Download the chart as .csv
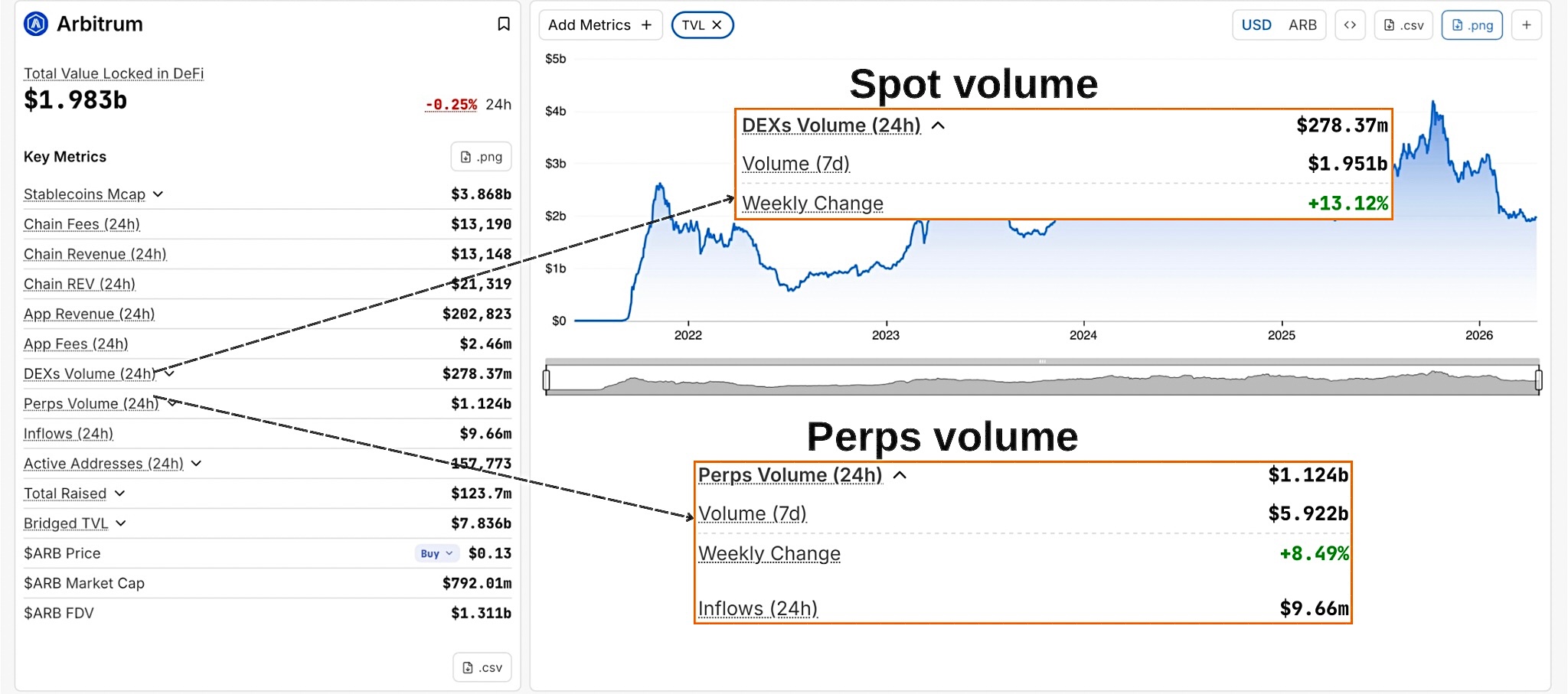 [x=1403, y=25]
